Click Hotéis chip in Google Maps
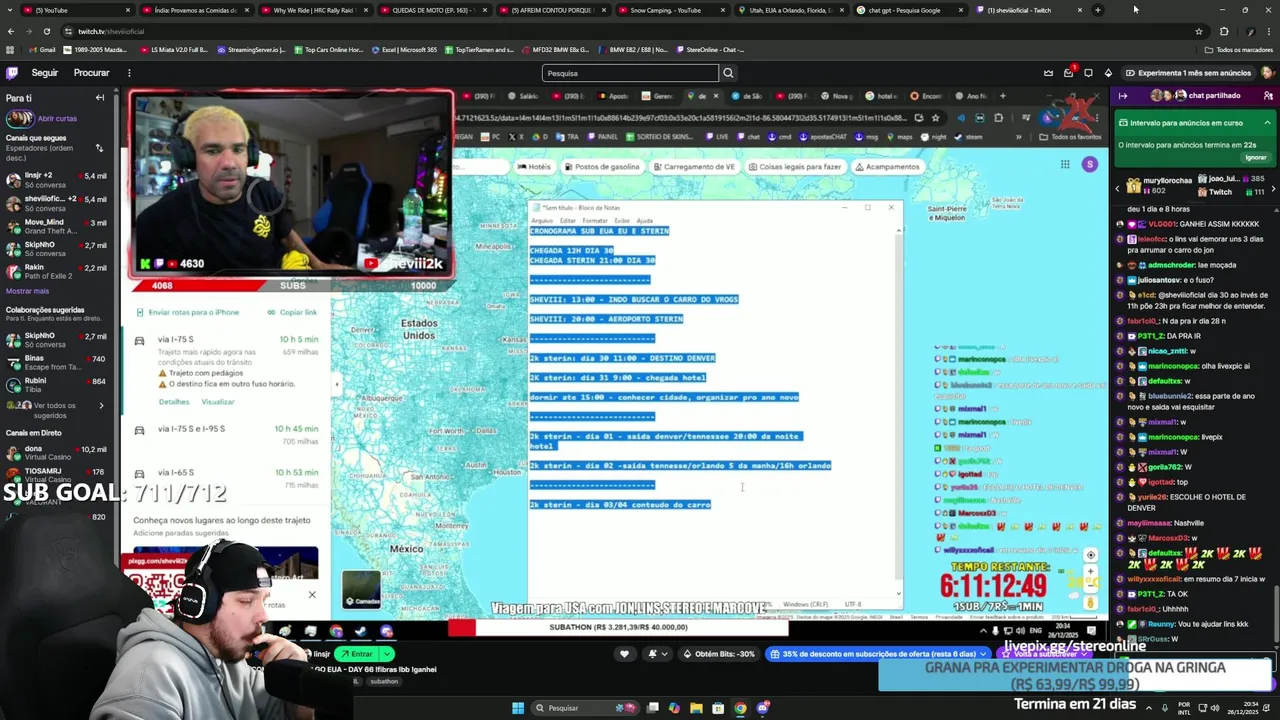 tap(535, 167)
